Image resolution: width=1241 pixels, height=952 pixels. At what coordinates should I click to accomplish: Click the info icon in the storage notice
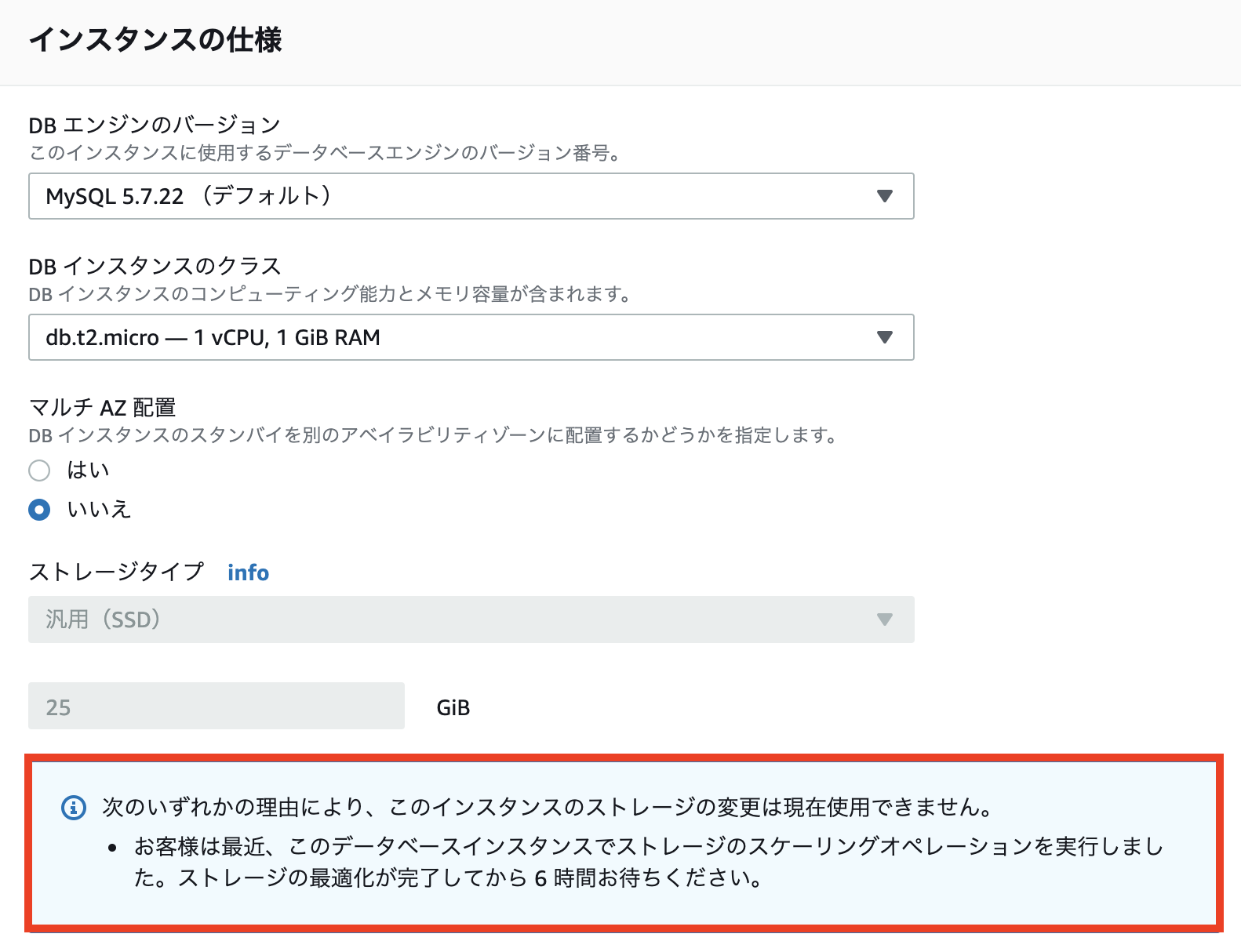74,807
